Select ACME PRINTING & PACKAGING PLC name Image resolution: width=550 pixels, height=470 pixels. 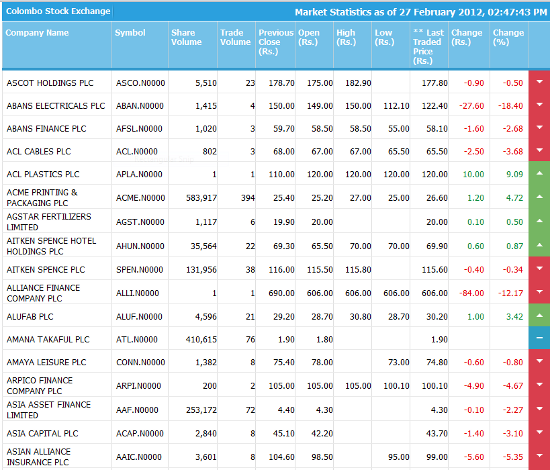tap(42, 198)
